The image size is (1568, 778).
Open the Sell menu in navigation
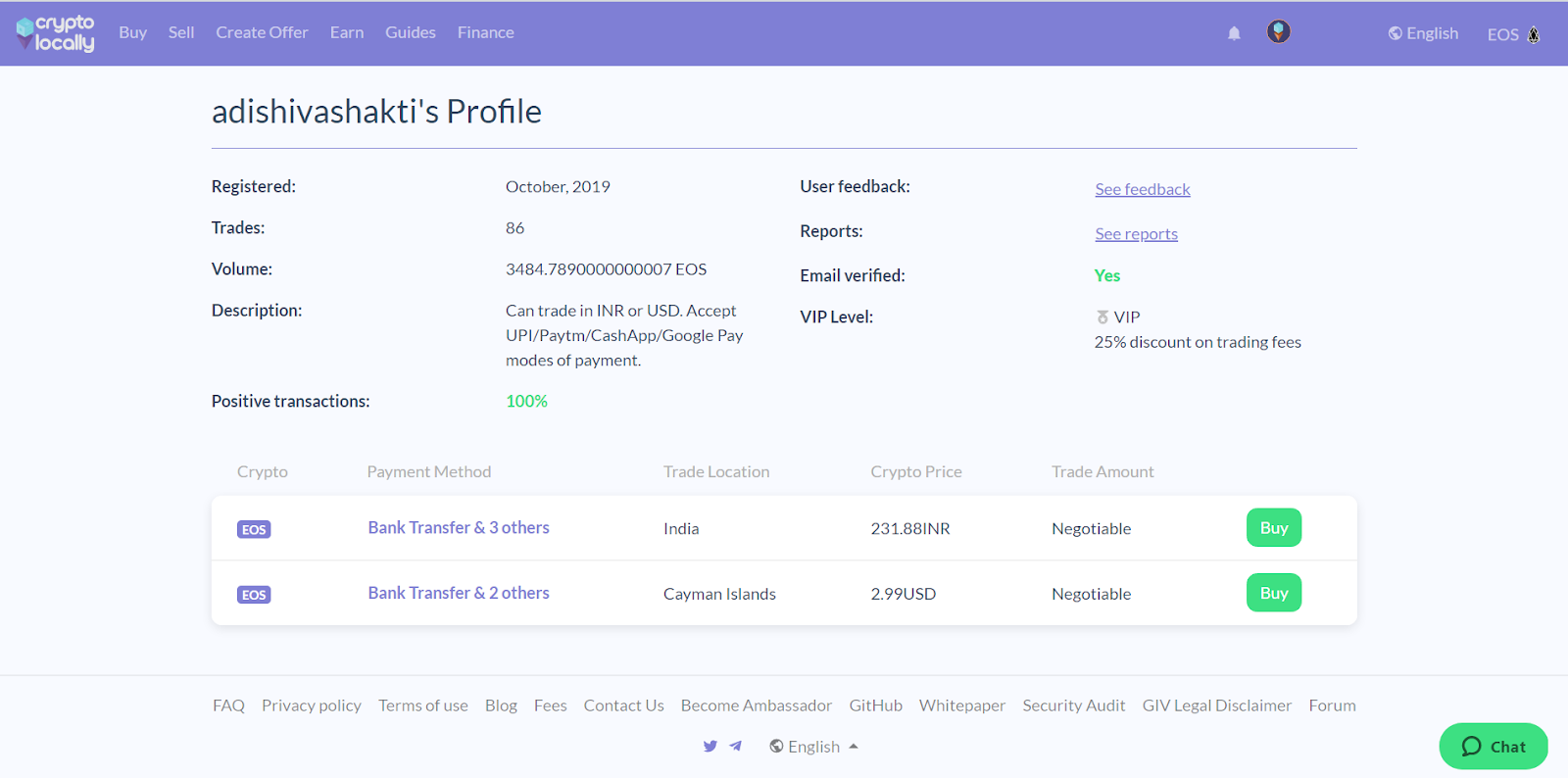point(181,32)
